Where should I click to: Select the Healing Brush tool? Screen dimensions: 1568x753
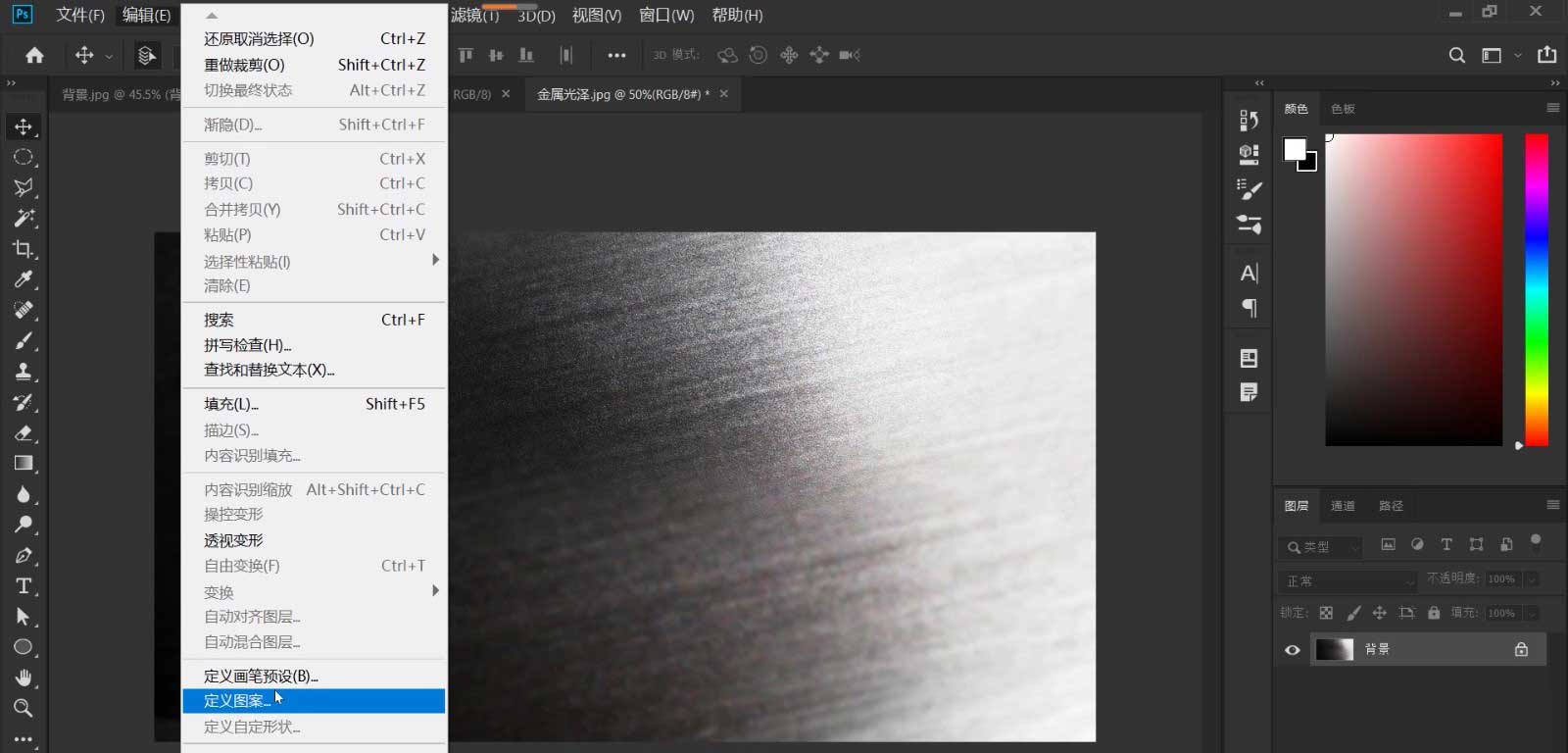click(24, 310)
